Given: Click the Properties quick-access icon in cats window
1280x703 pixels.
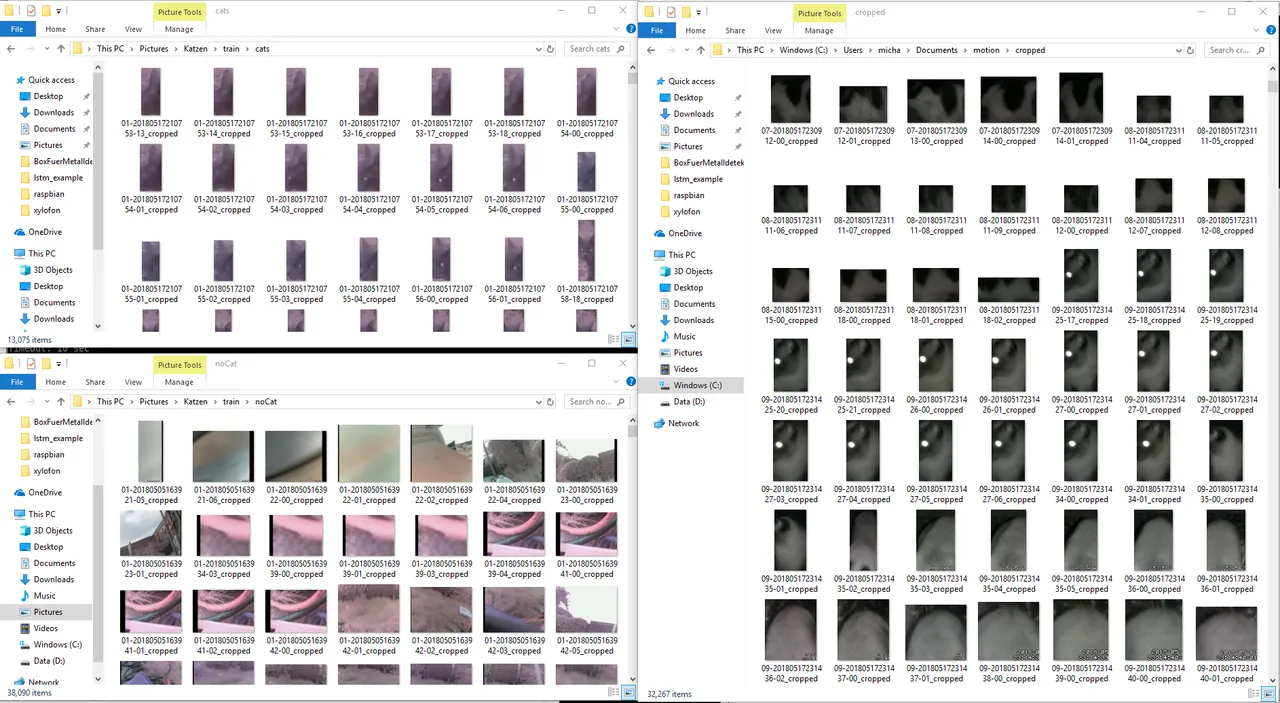Looking at the screenshot, I should 31,10.
